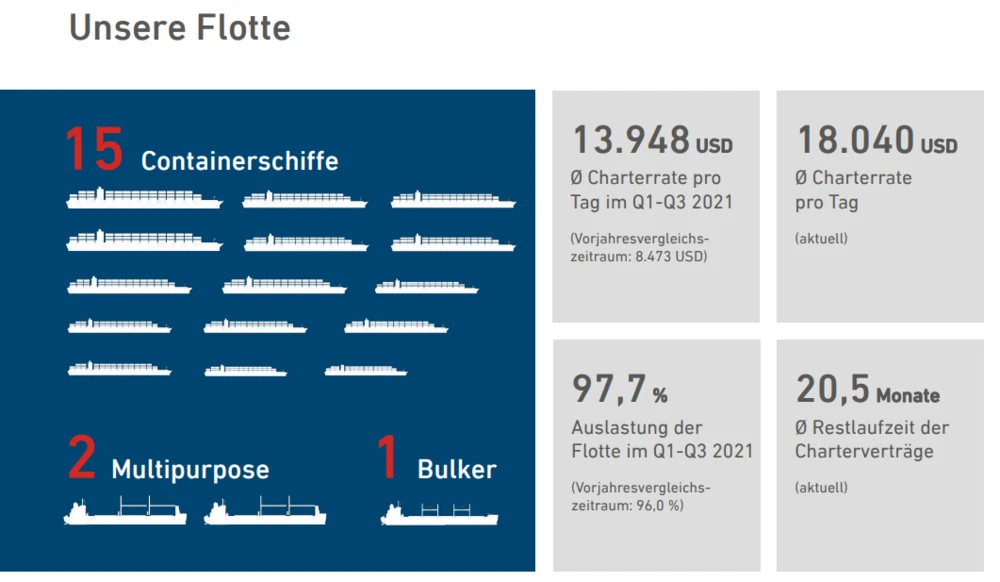1000x582 pixels.
Task: Click the Unsere Flotte title
Action: click(180, 27)
